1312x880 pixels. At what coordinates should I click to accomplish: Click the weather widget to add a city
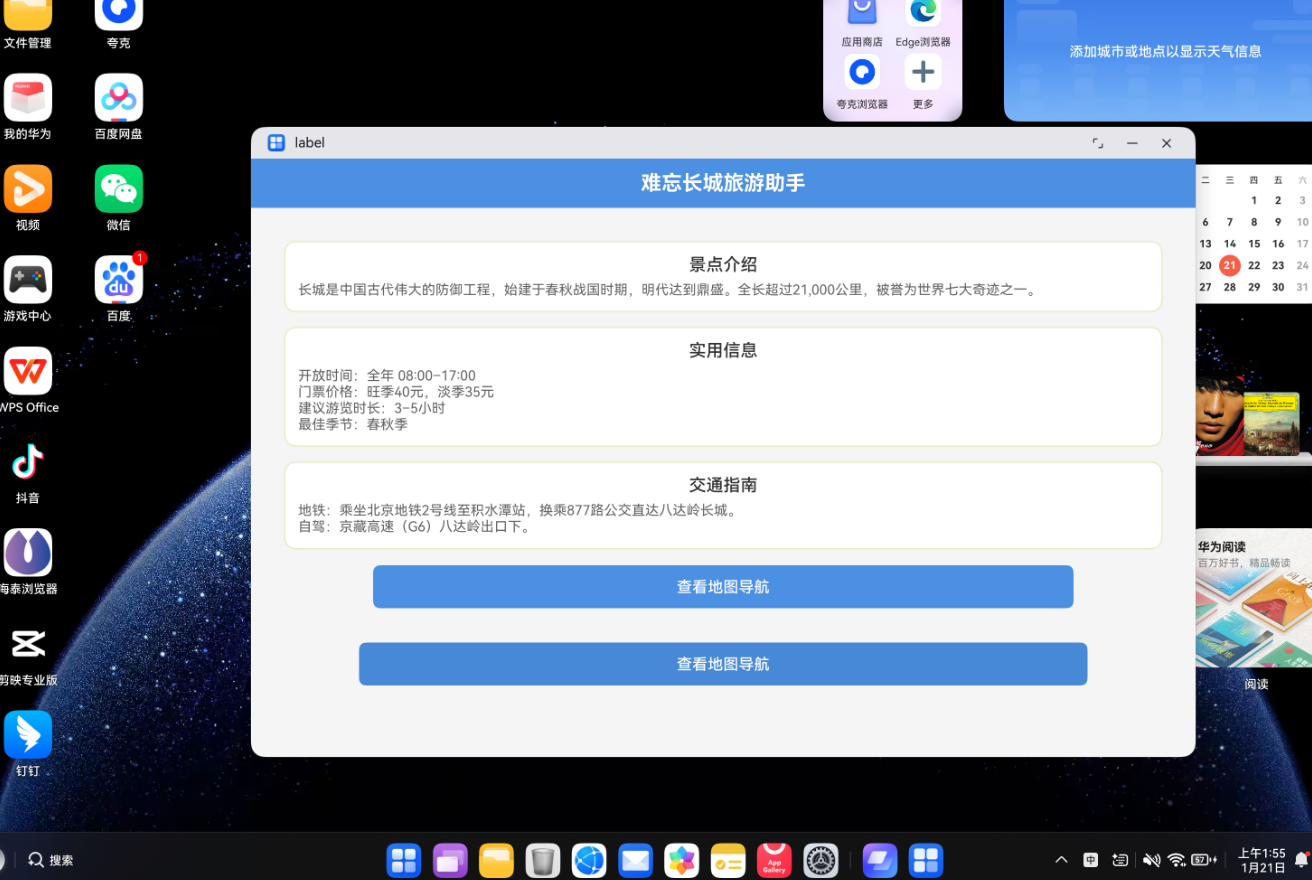click(1164, 51)
